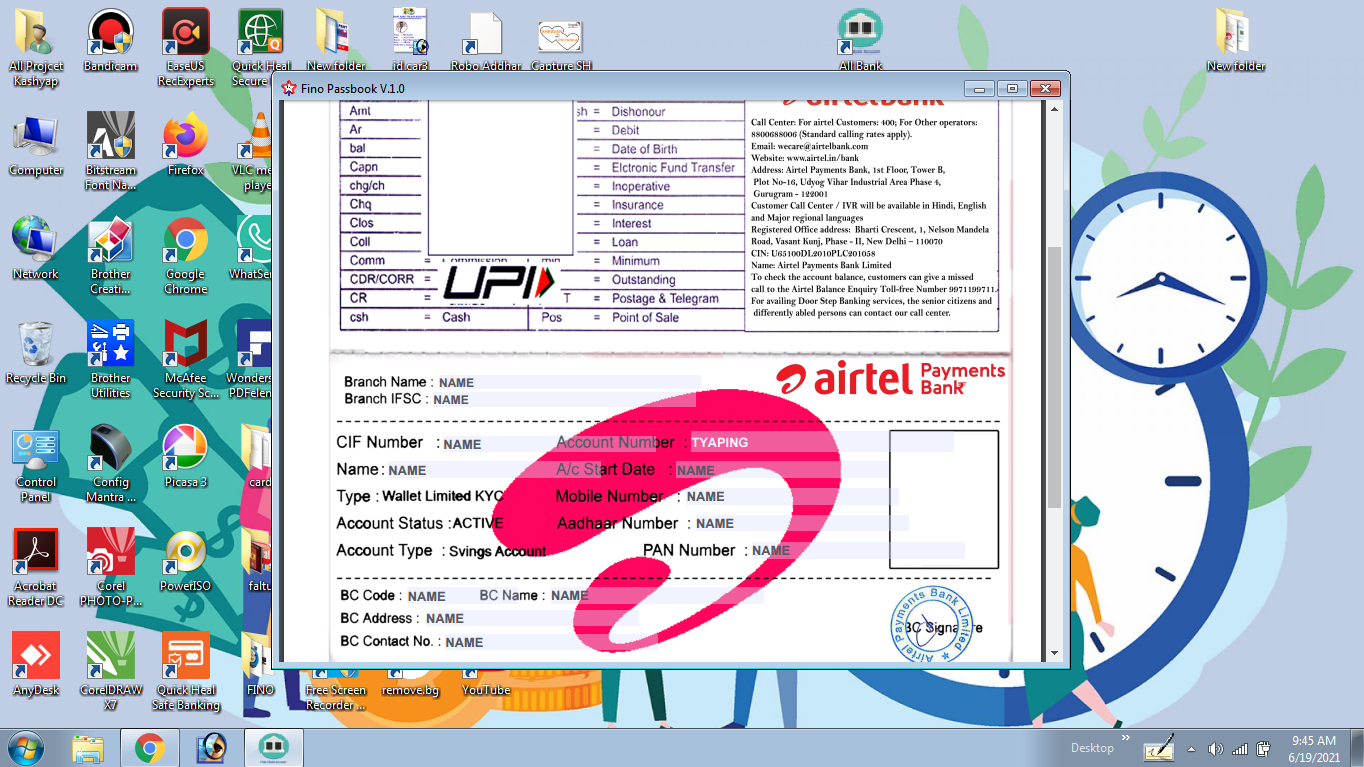Select the Recycle Bin icon
Viewport: 1364px width, 767px height.
pos(36,352)
